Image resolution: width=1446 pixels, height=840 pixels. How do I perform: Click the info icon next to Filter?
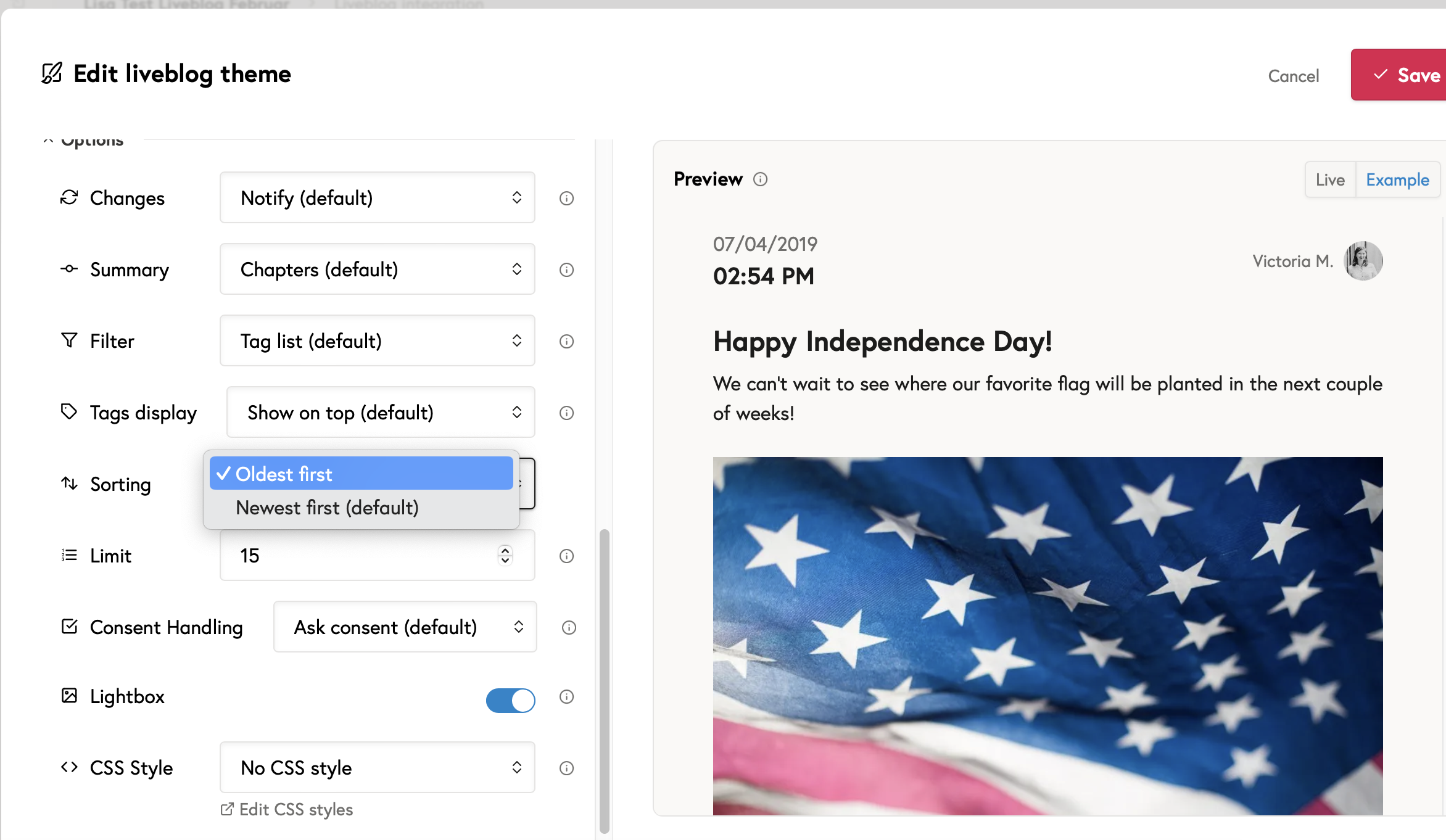[566, 341]
